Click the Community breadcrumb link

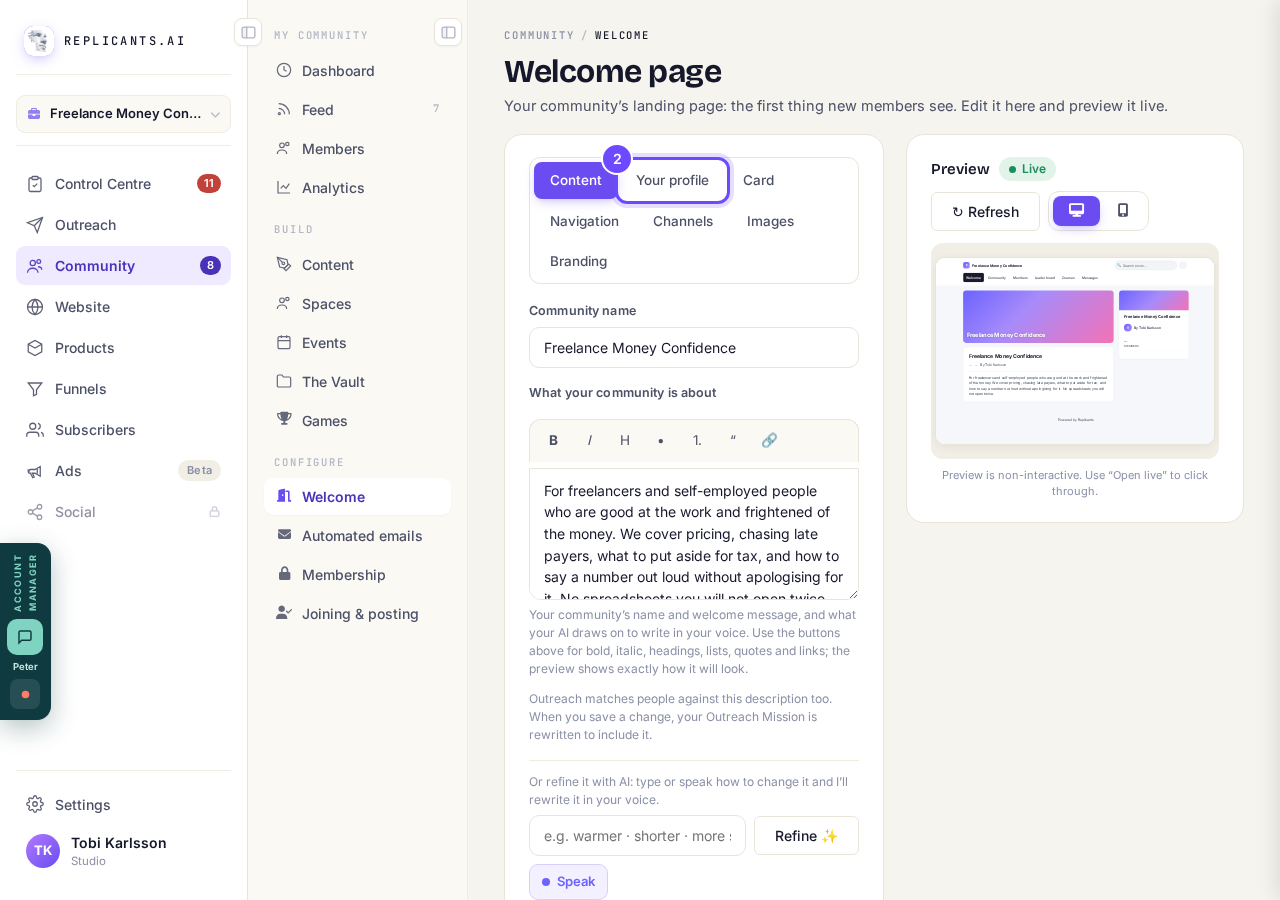[539, 35]
